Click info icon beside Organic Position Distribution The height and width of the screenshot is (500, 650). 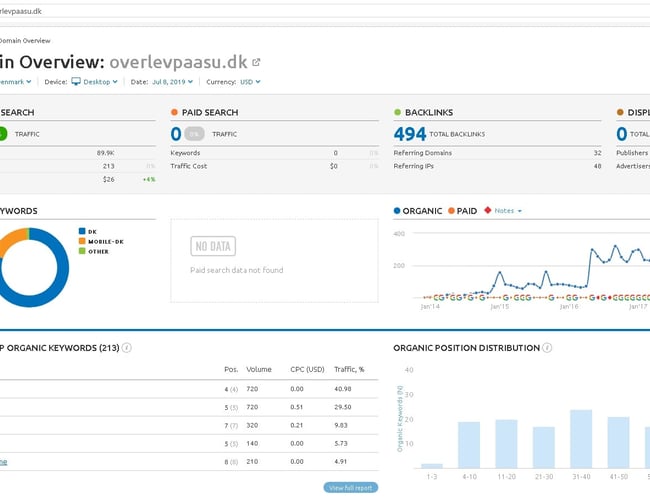tap(547, 348)
